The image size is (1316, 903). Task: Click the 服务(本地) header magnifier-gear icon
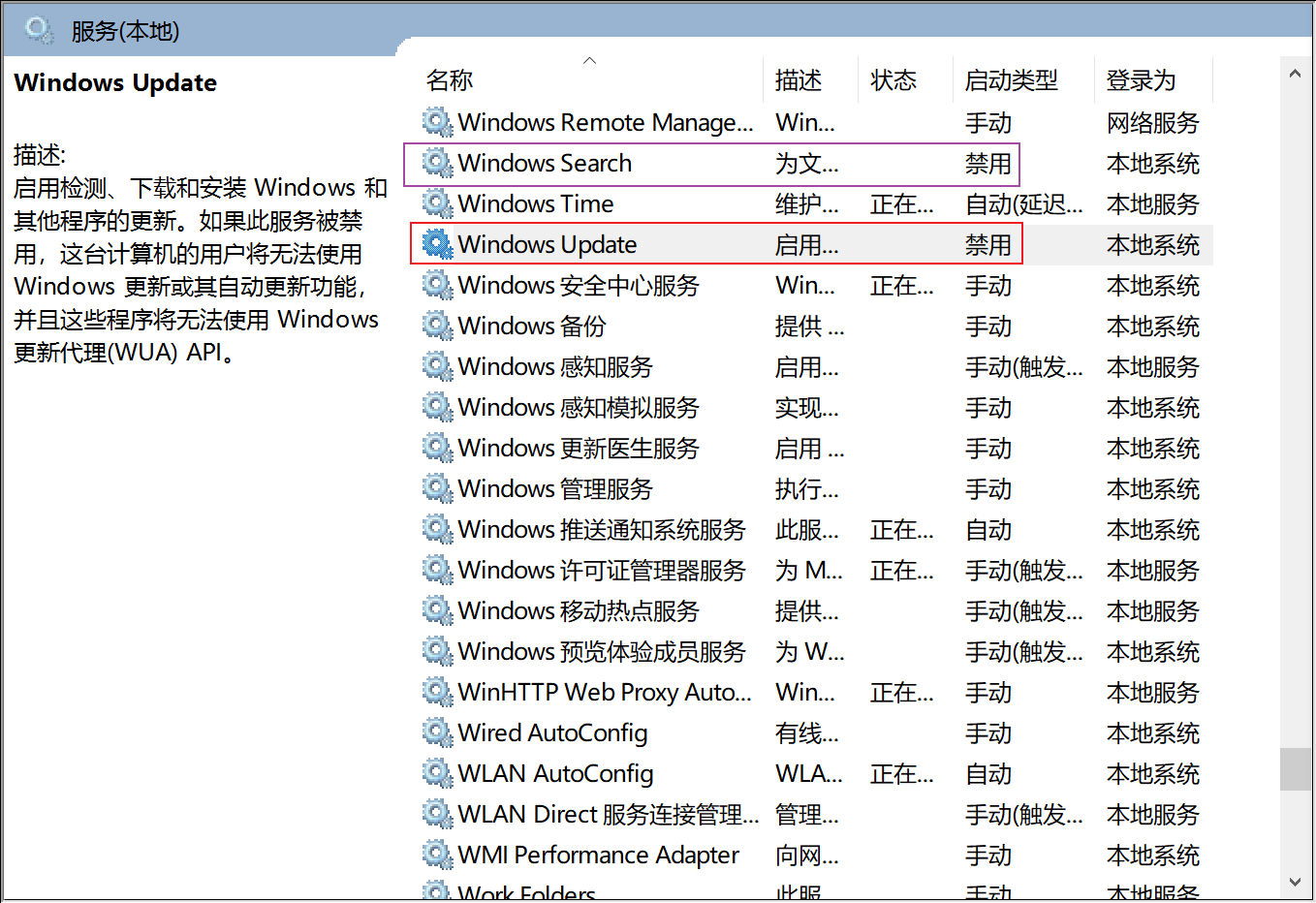40,30
